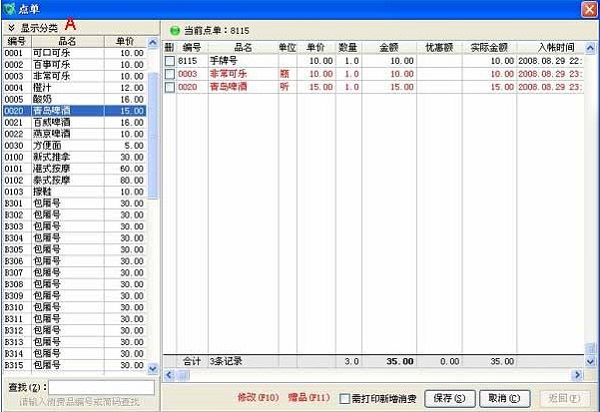Click the 删 column header
Image resolution: width=600 pixels, height=412 pixels.
pyautogui.click(x=169, y=47)
